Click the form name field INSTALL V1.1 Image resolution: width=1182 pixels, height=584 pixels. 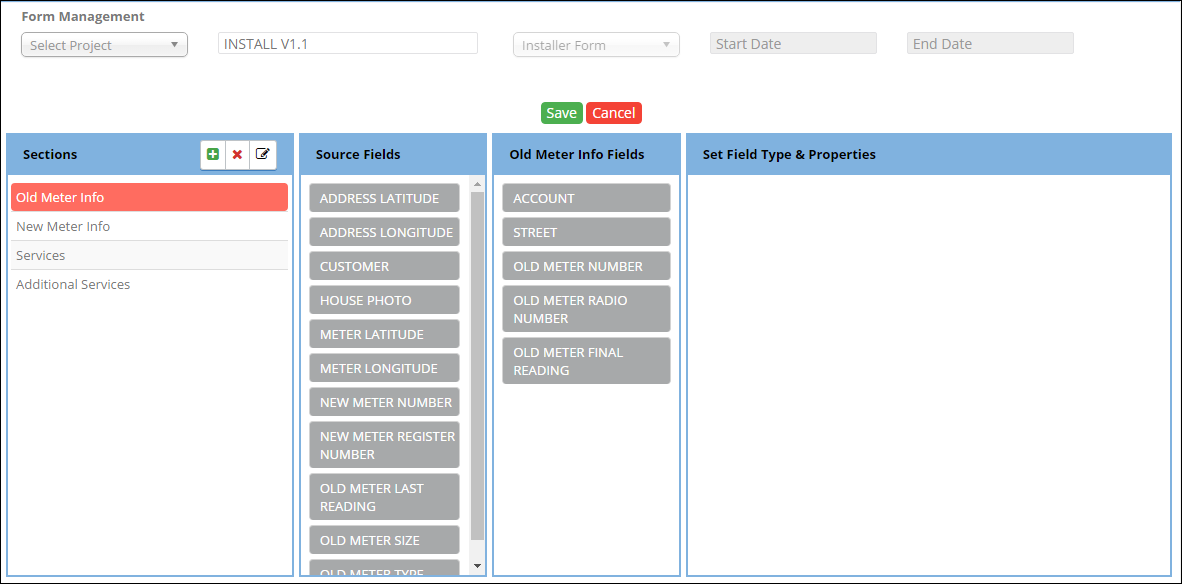click(347, 43)
